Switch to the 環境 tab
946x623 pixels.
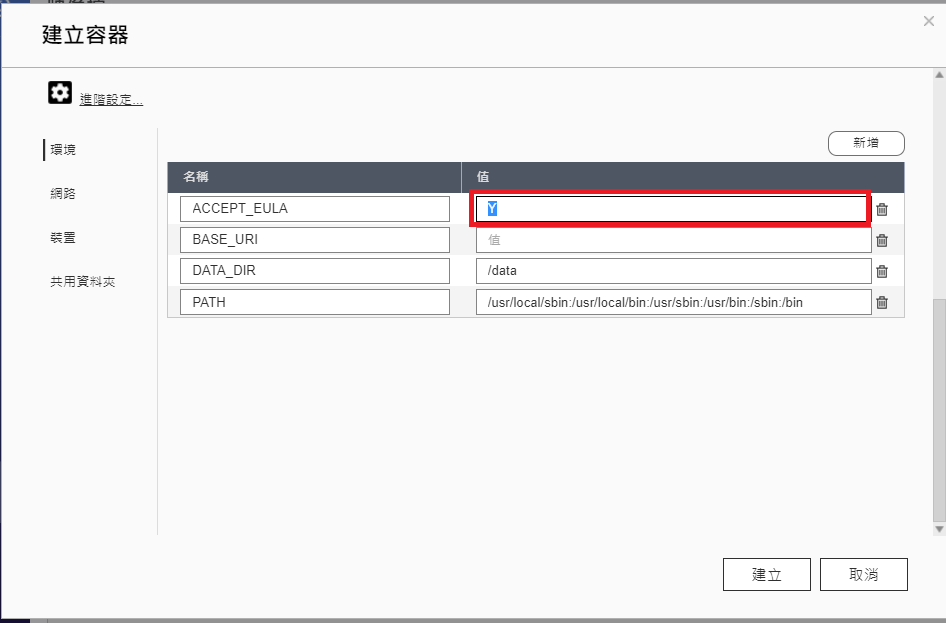(x=64, y=150)
